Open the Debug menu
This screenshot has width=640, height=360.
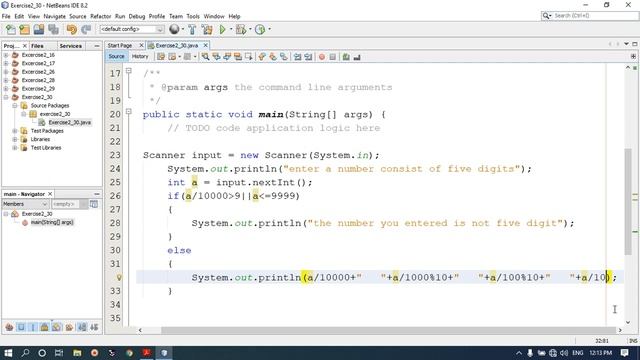[137, 16]
